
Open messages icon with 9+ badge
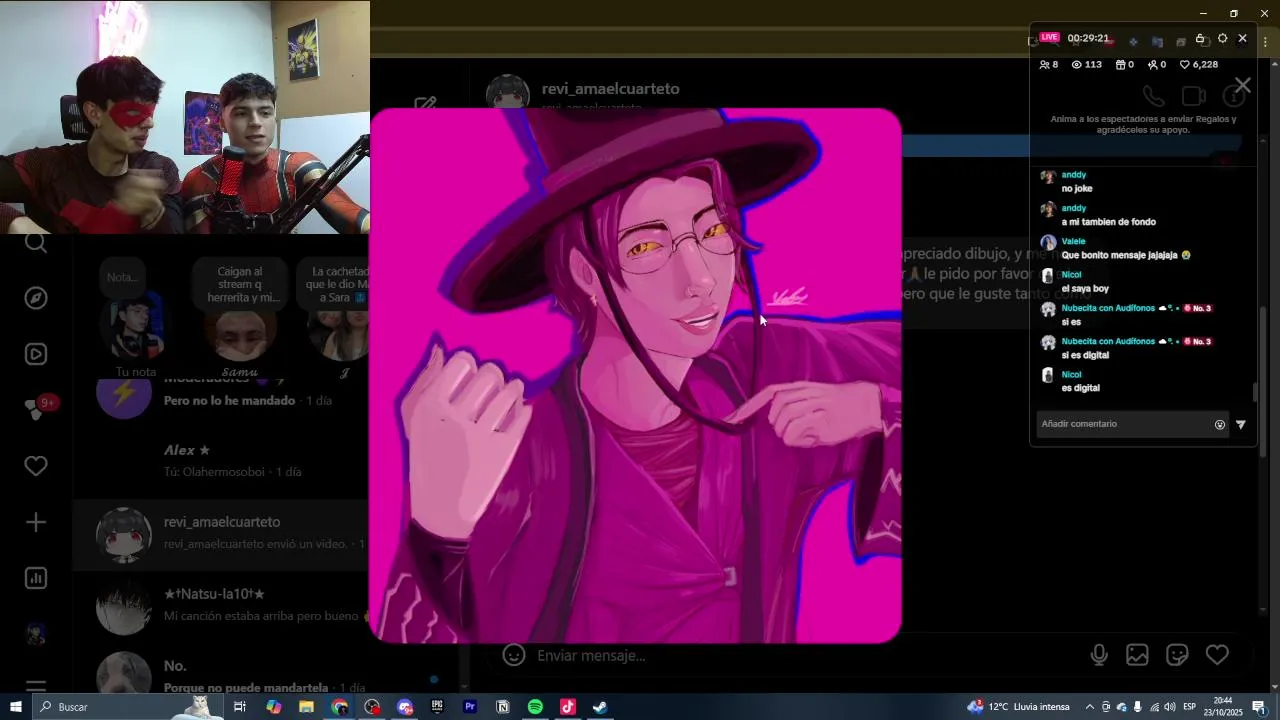(x=40, y=408)
